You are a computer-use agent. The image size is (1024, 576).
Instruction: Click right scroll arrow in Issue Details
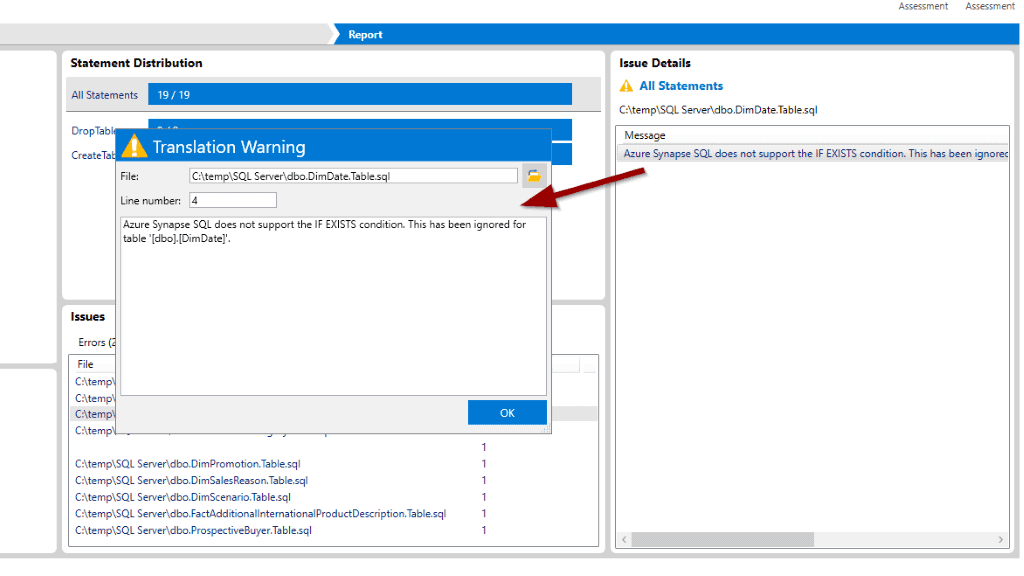coord(1000,539)
